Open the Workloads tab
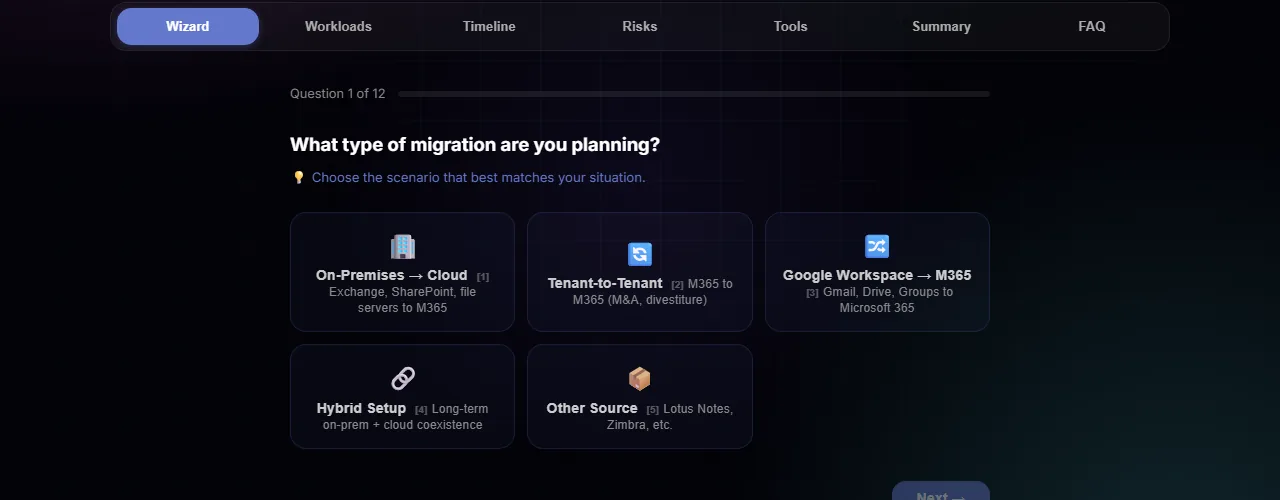 tap(338, 27)
